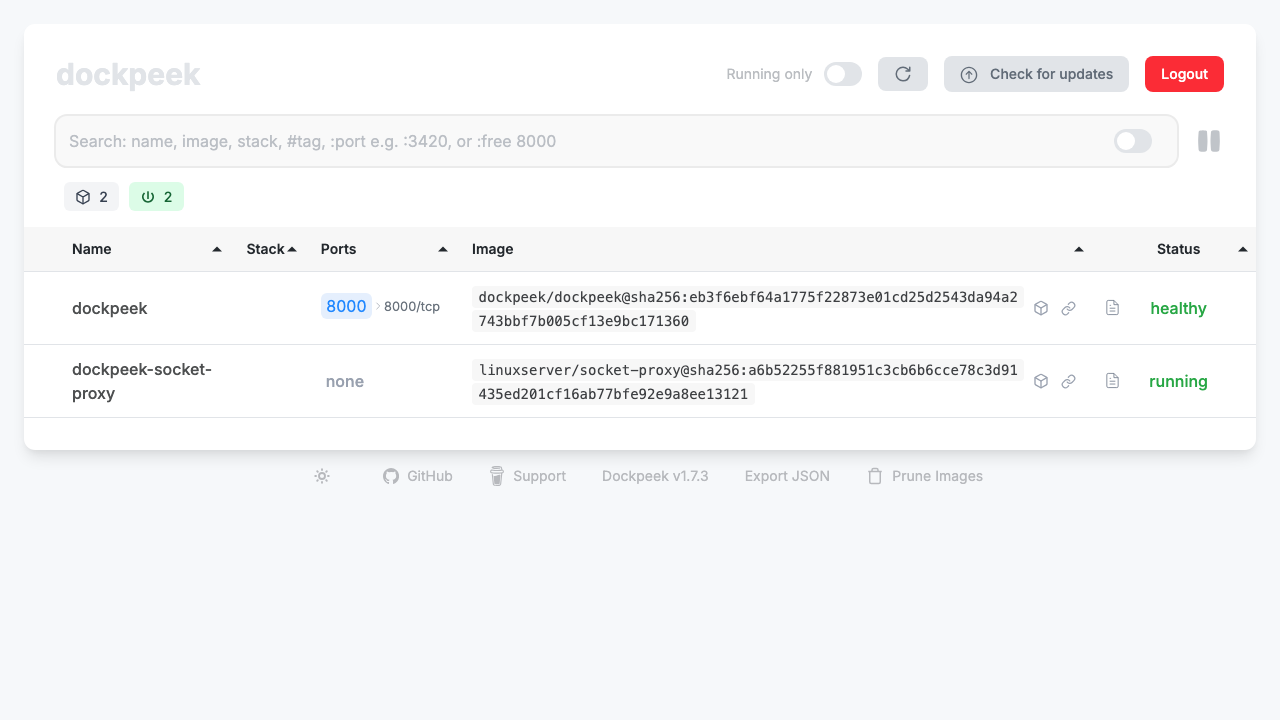This screenshot has width=1280, height=720.
Task: Click Export JSON in the footer
Action: (x=787, y=476)
